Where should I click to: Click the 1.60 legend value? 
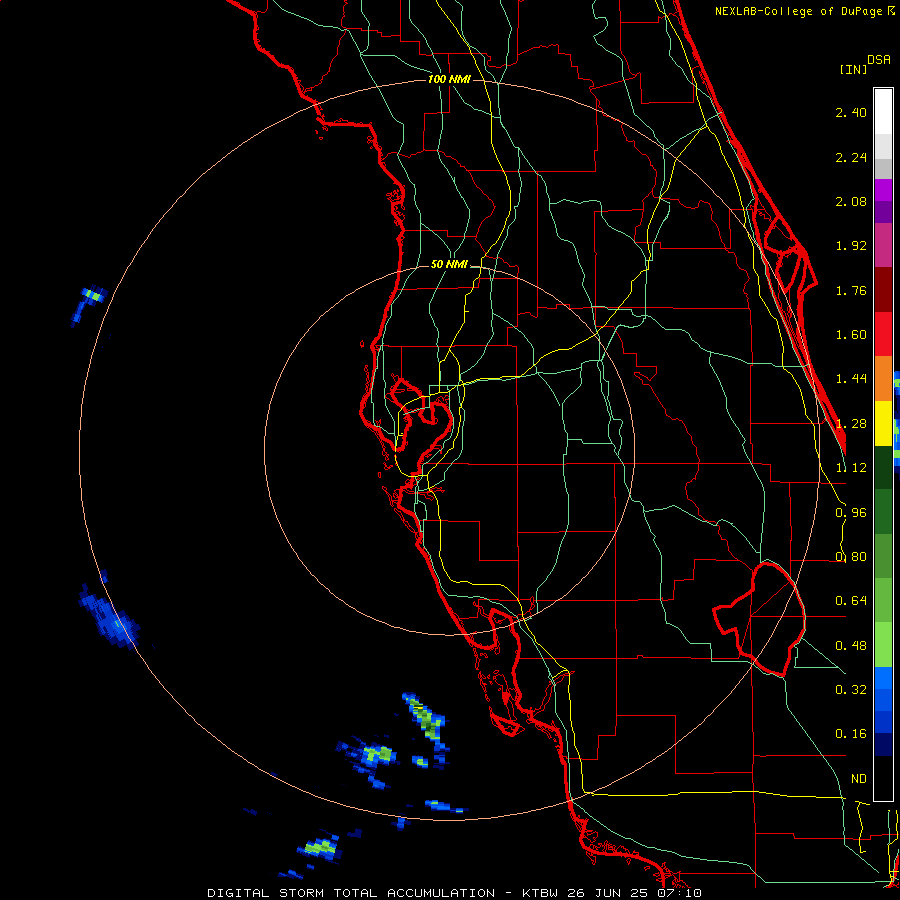click(851, 335)
